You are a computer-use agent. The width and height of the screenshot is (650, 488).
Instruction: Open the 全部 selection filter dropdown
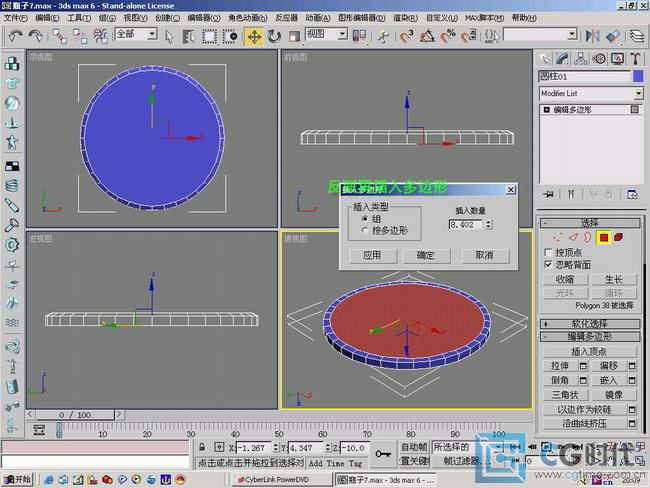[x=152, y=34]
